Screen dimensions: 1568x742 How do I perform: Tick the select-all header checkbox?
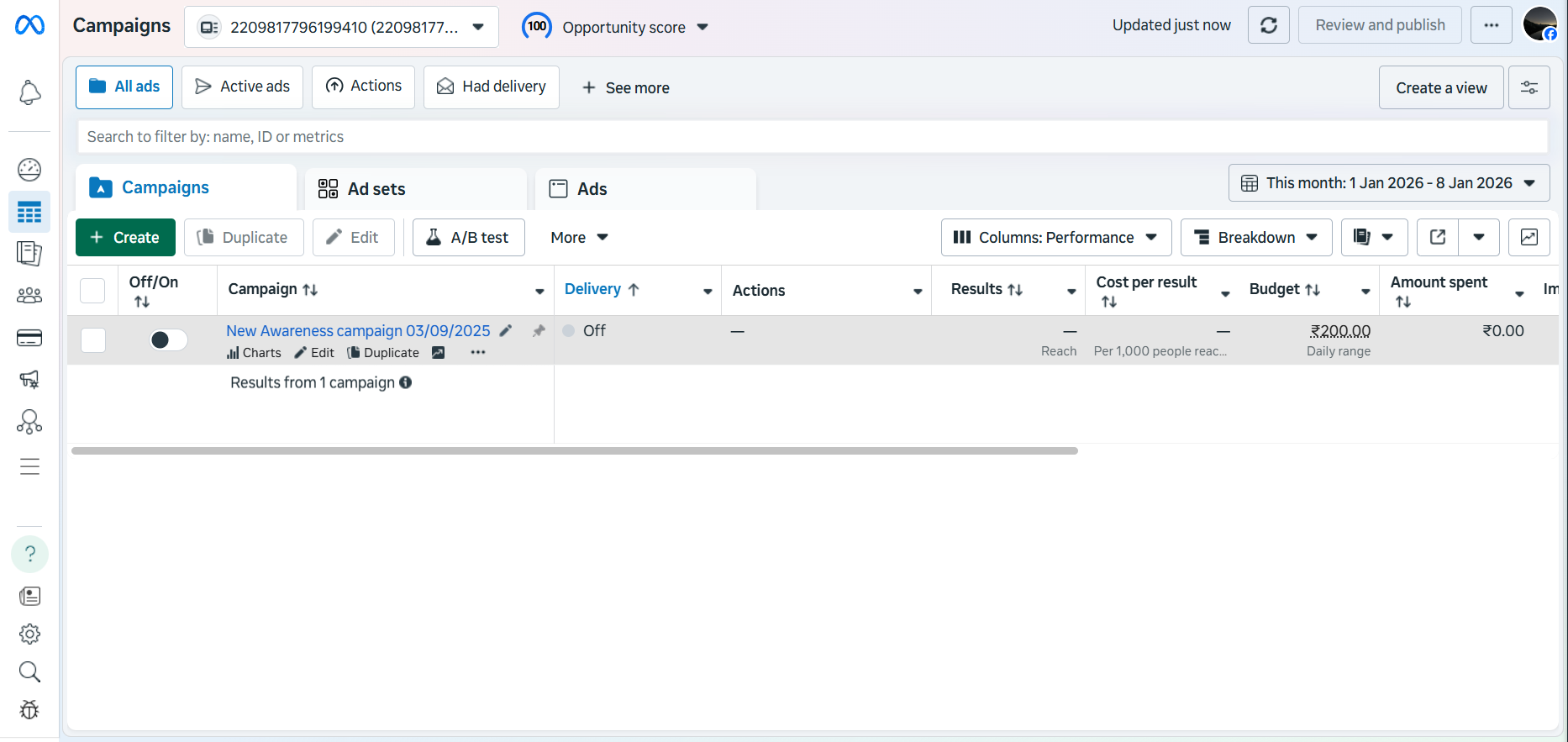coord(92,291)
